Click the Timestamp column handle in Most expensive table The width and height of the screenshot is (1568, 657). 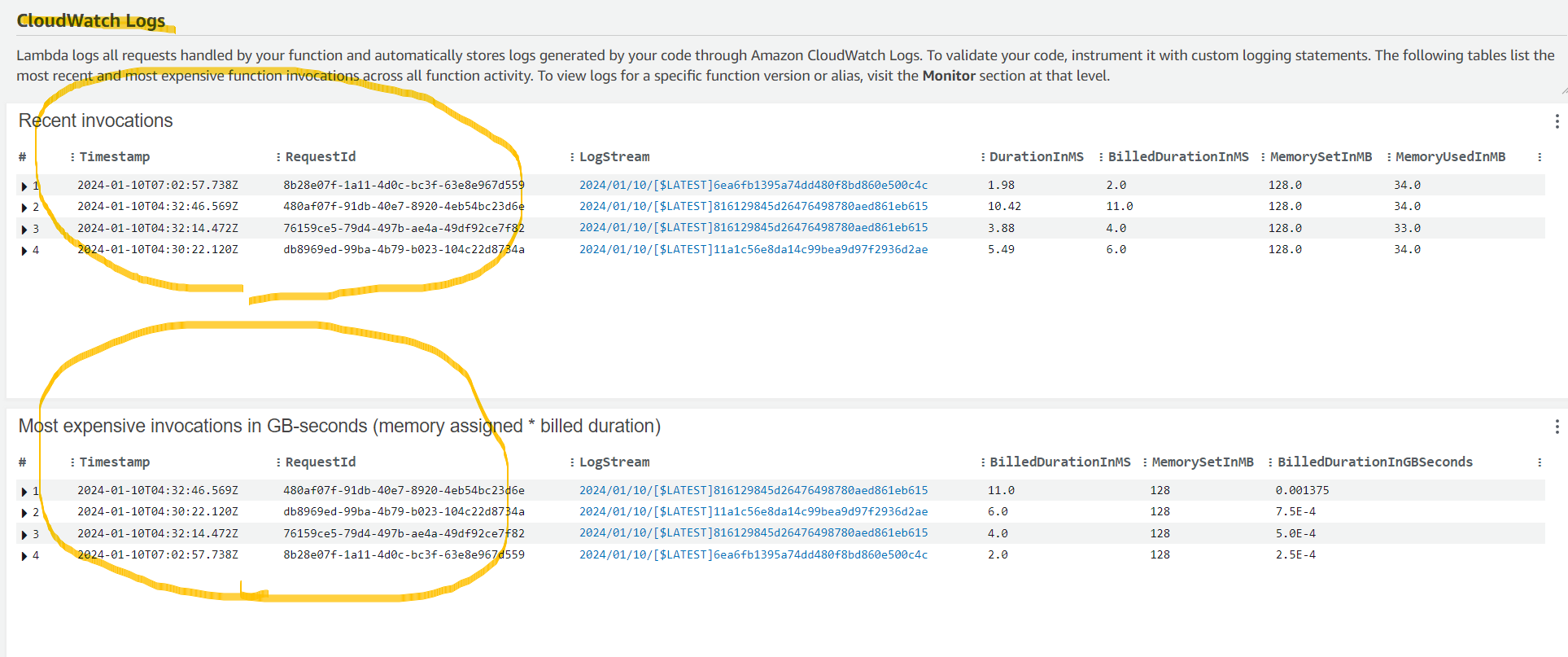click(72, 462)
